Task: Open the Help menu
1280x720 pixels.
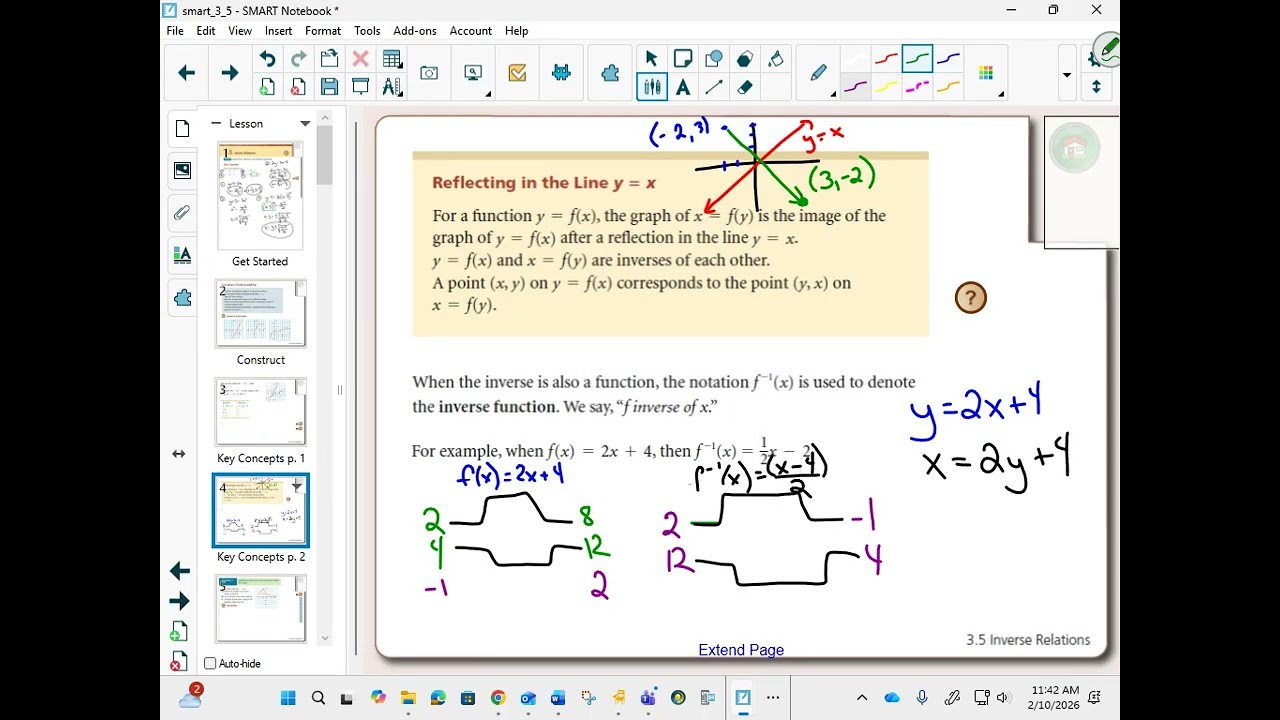Action: pos(516,31)
